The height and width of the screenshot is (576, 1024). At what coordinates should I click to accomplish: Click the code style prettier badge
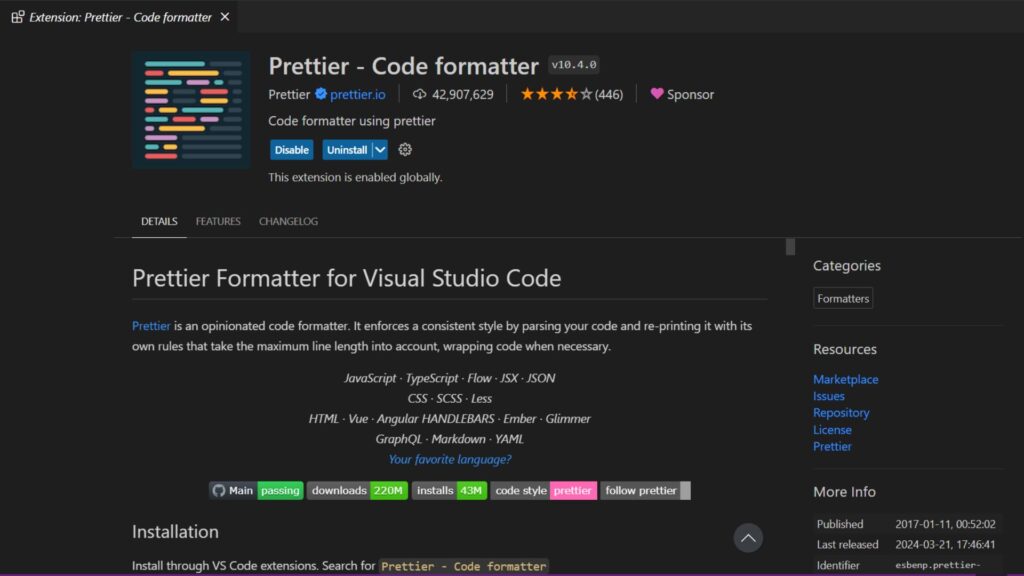[x=544, y=490]
